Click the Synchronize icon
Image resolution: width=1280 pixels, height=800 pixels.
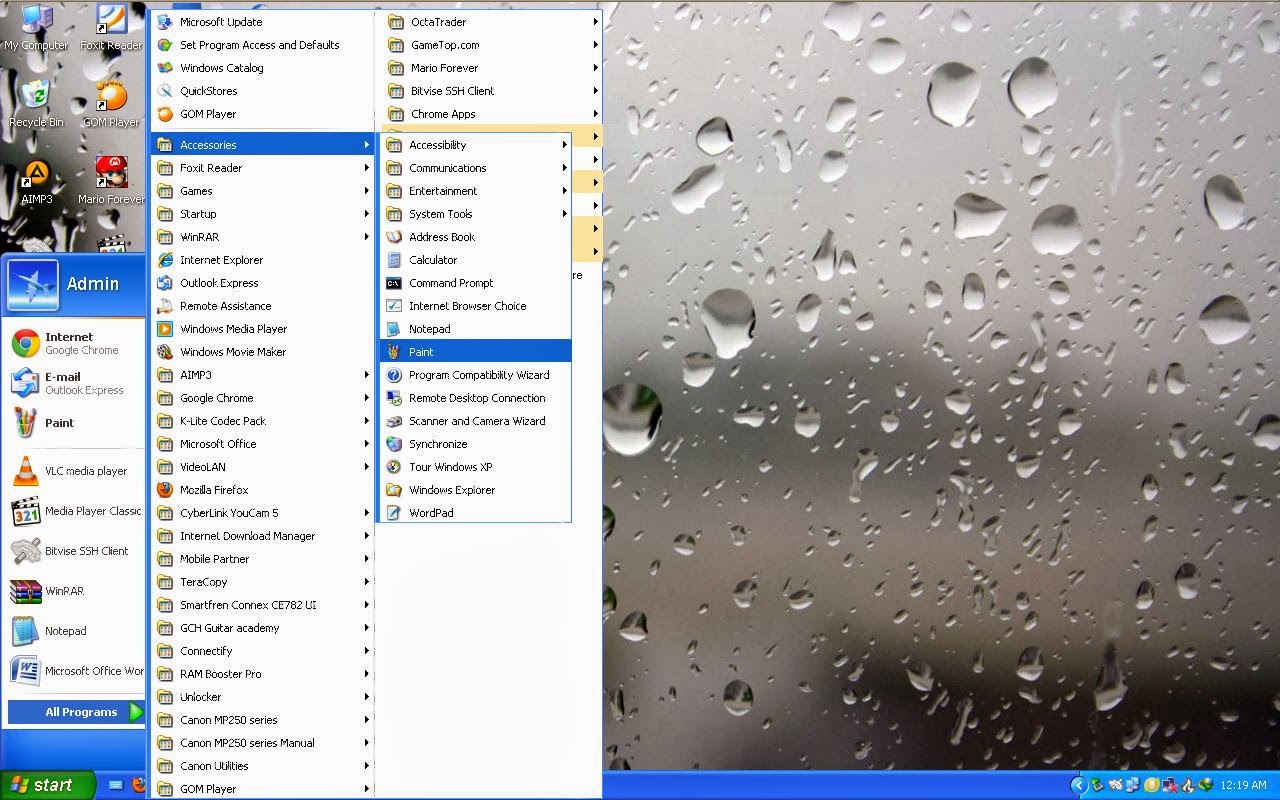point(394,444)
